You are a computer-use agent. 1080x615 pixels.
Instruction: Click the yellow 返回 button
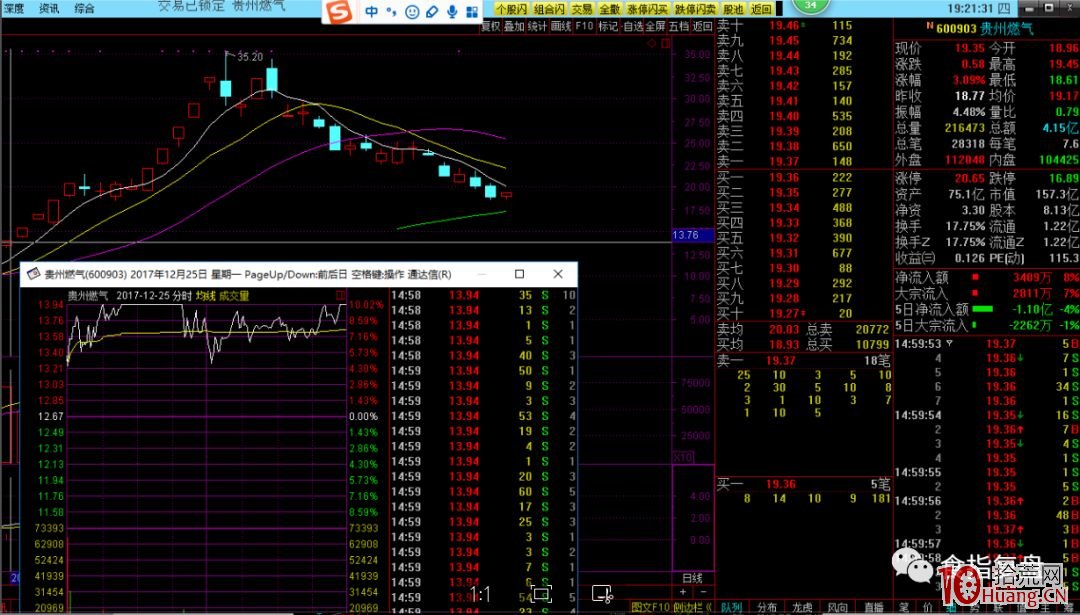click(761, 9)
